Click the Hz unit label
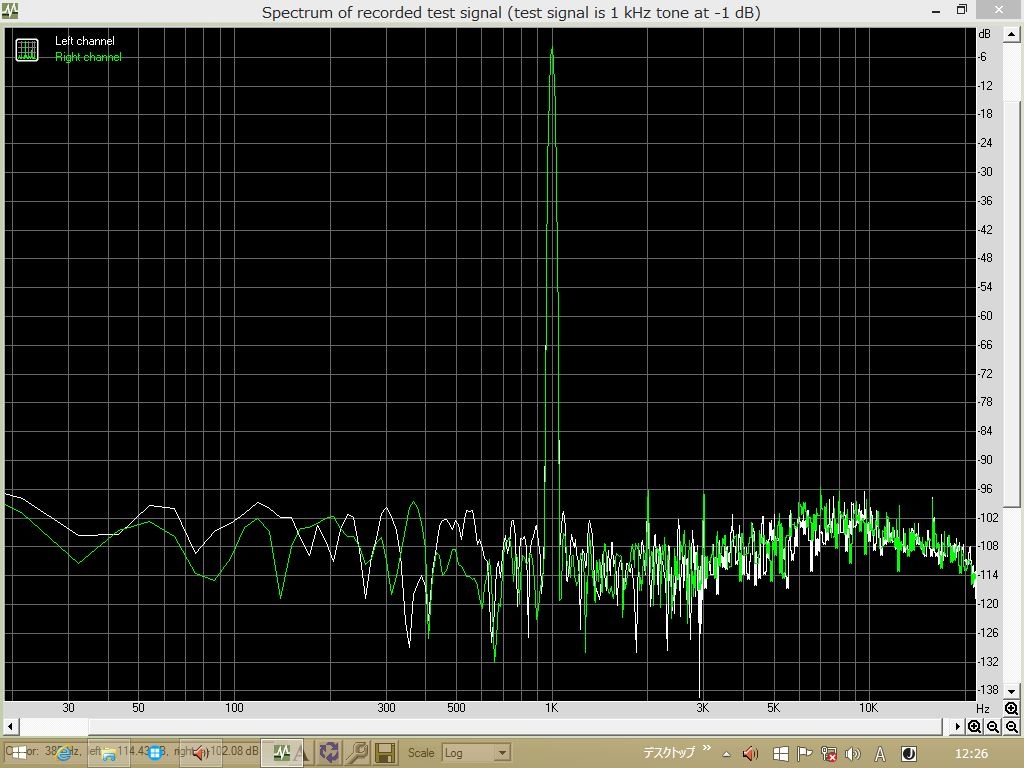The height and width of the screenshot is (768, 1024). [983, 709]
